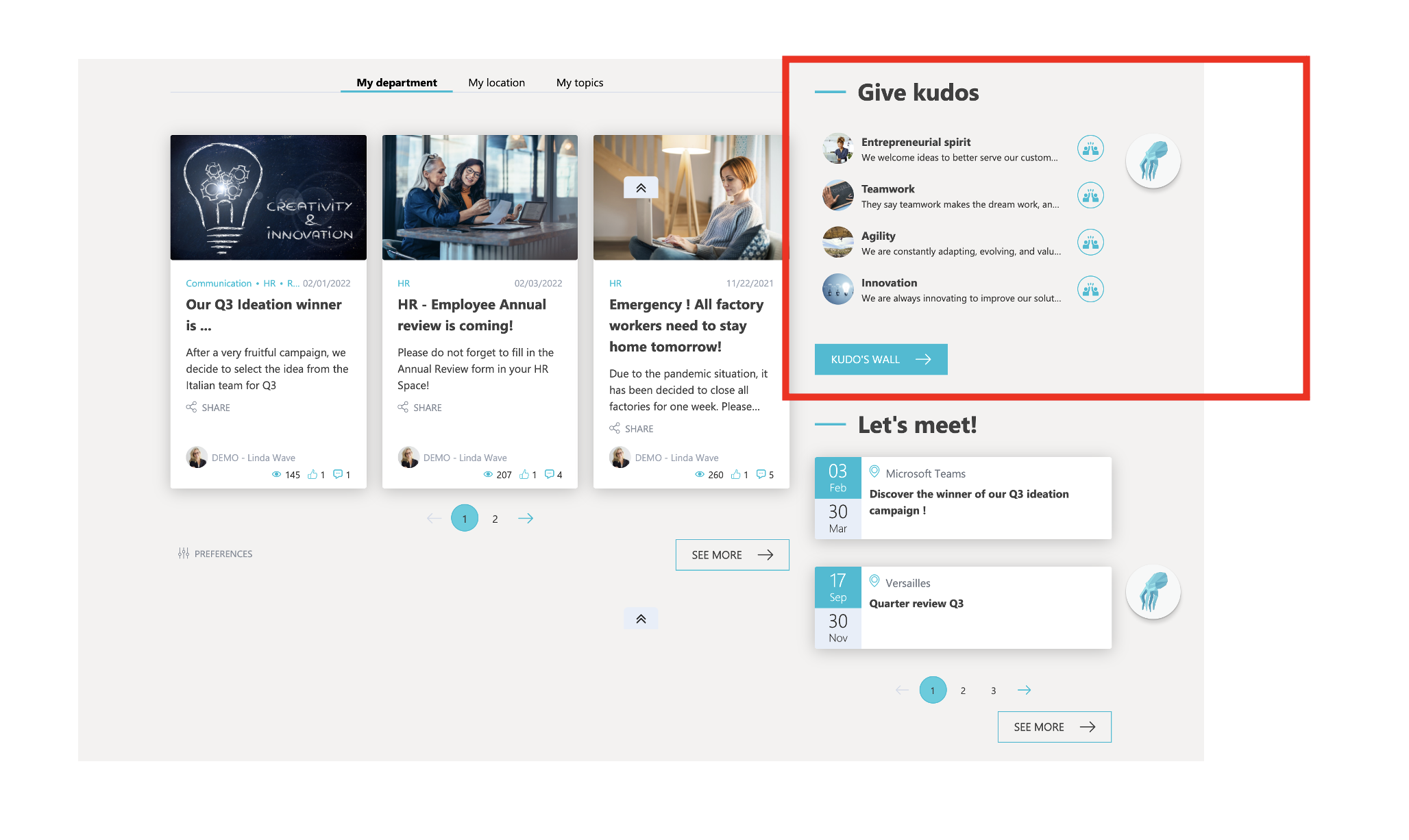Click the Teamwork avatar image
The width and height of the screenshot is (1409, 840).
point(837,195)
